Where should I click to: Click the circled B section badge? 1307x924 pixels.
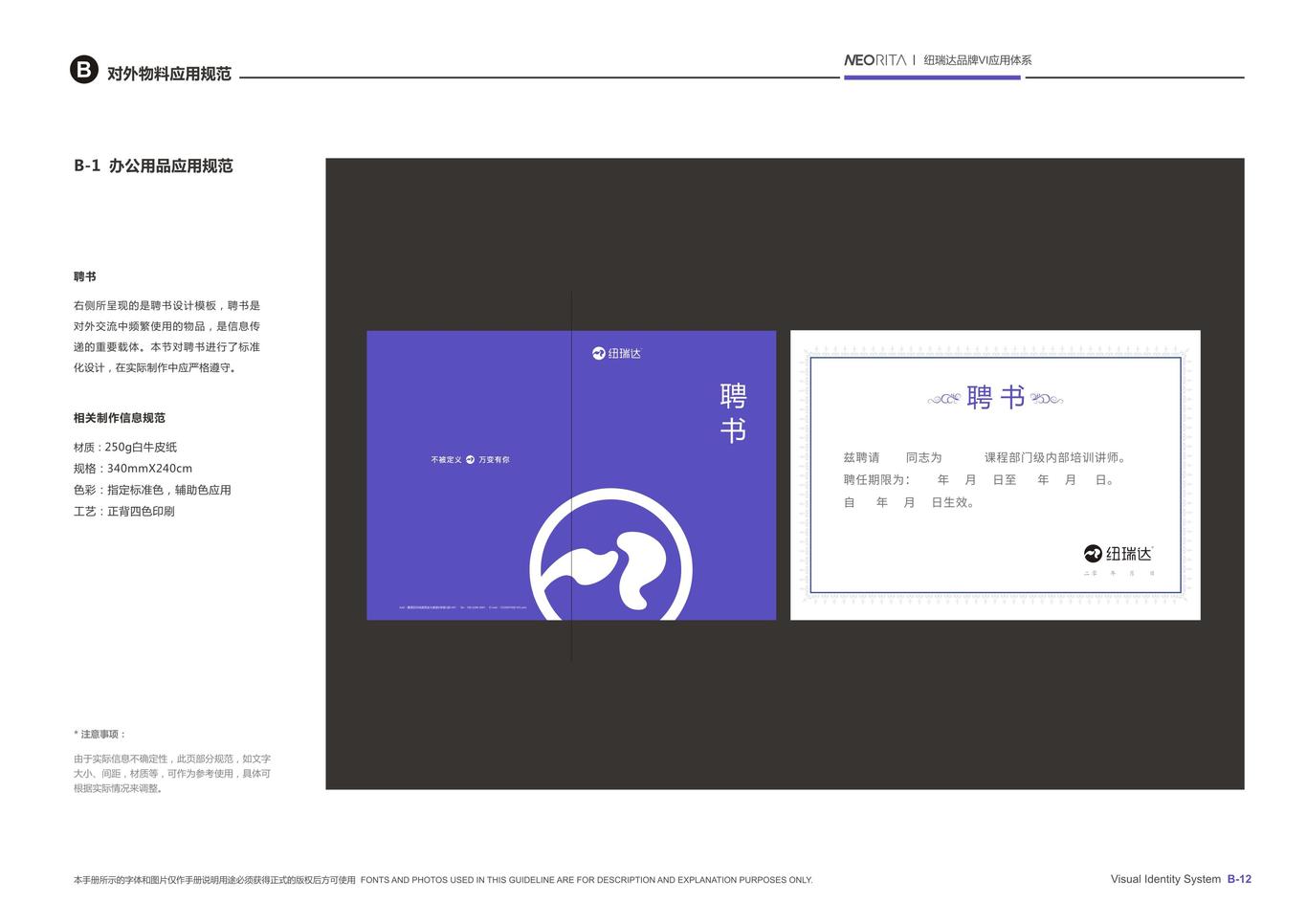84,70
